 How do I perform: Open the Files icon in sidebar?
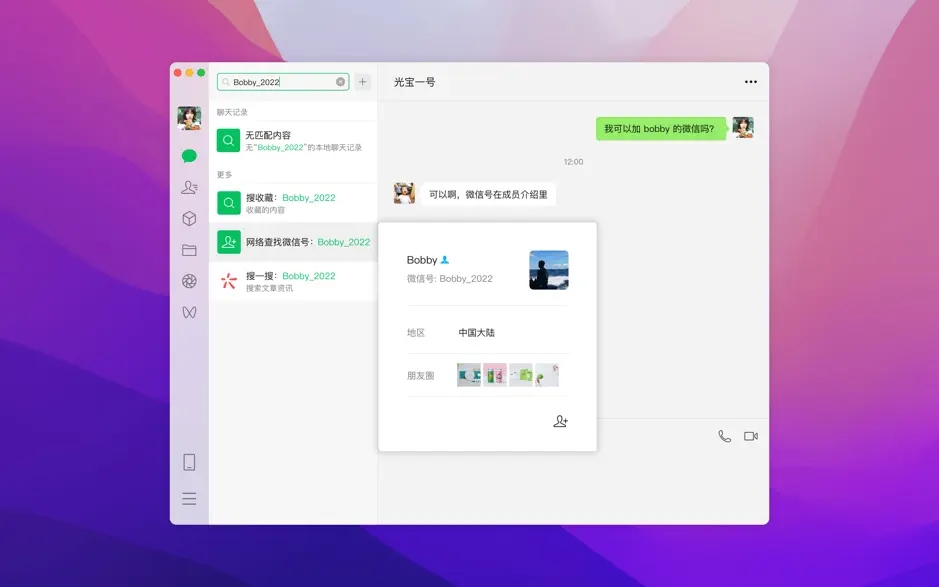189,249
